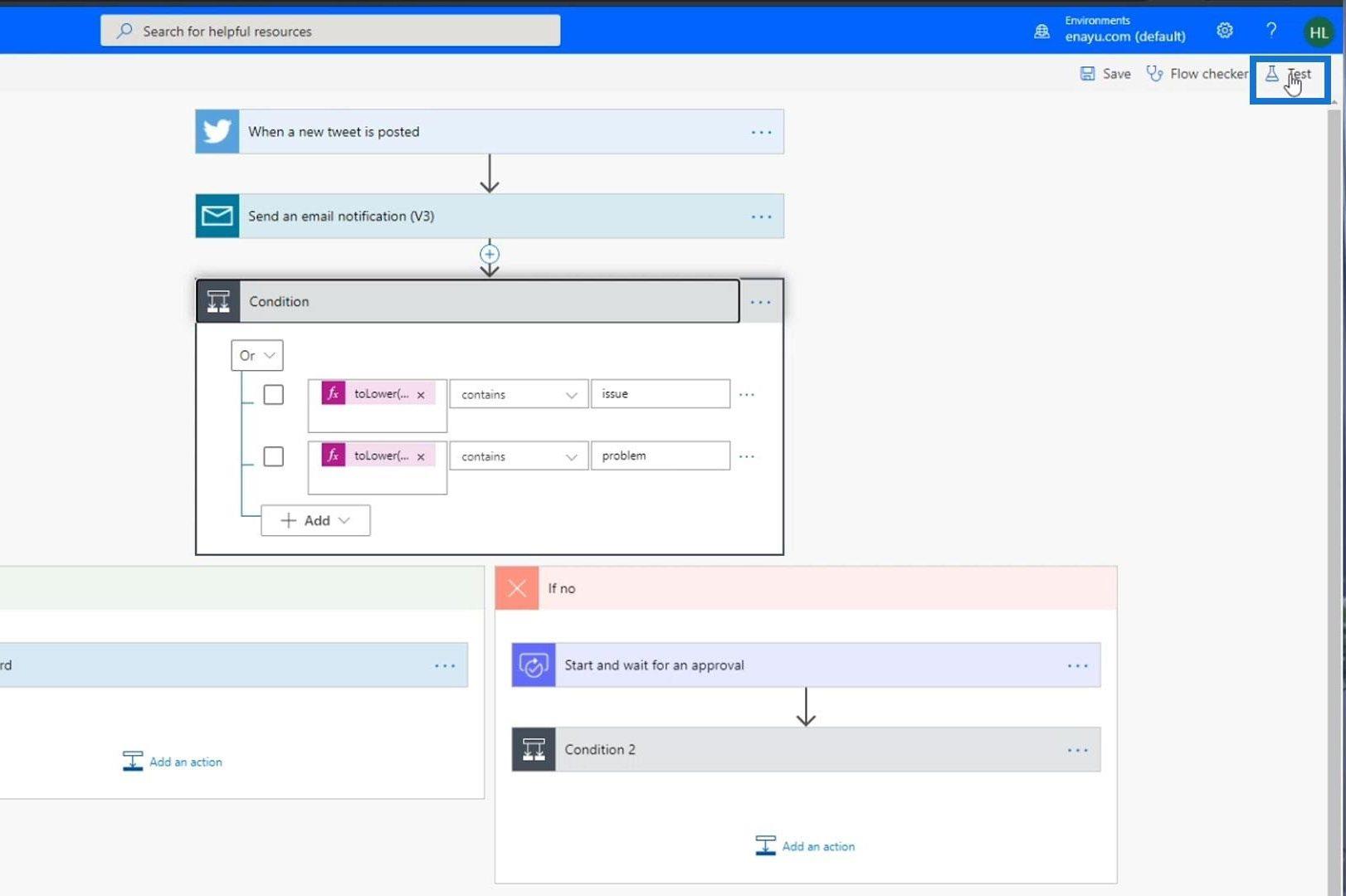Screen dimensions: 1346x896
Task: Click the issue value field
Action: point(661,394)
